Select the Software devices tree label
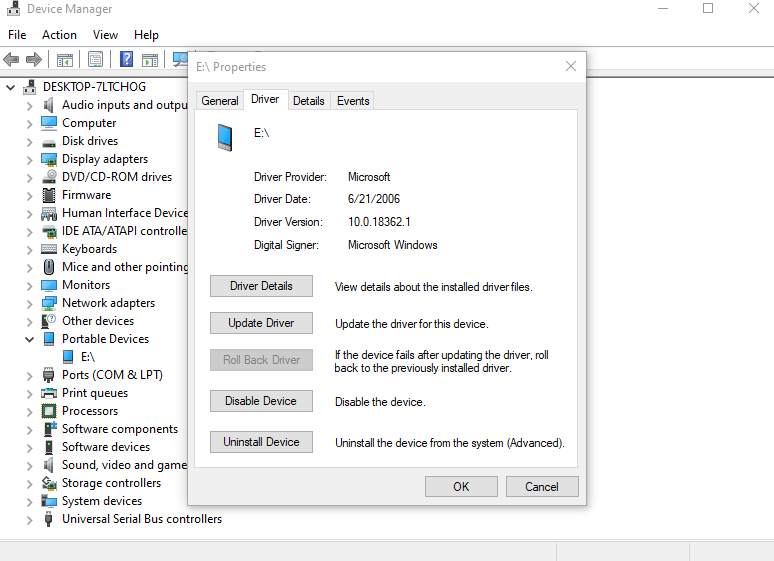The image size is (774, 561). [106, 447]
